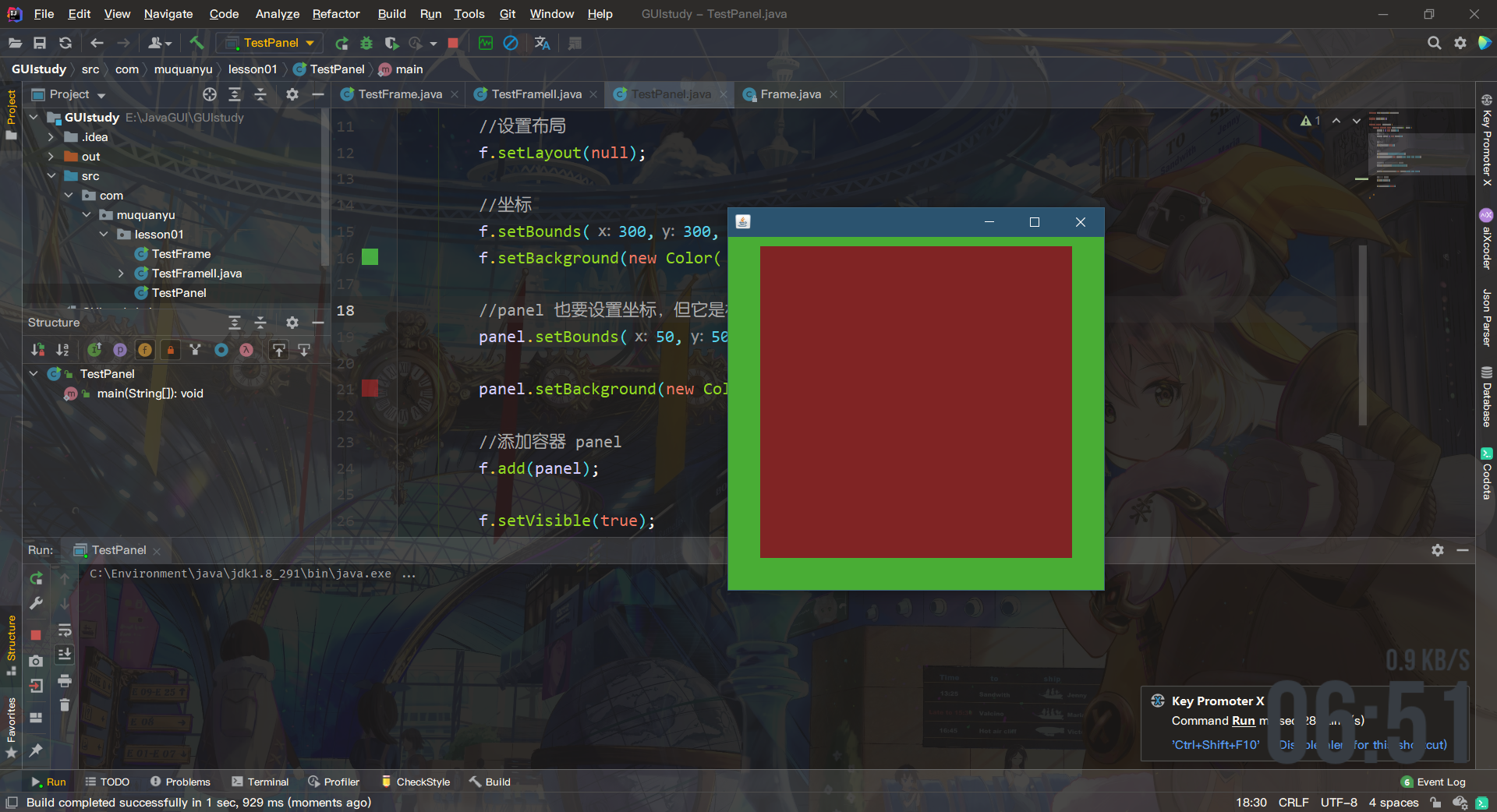Clear console with trash icon
Screen dimensions: 1497x812
click(x=65, y=704)
